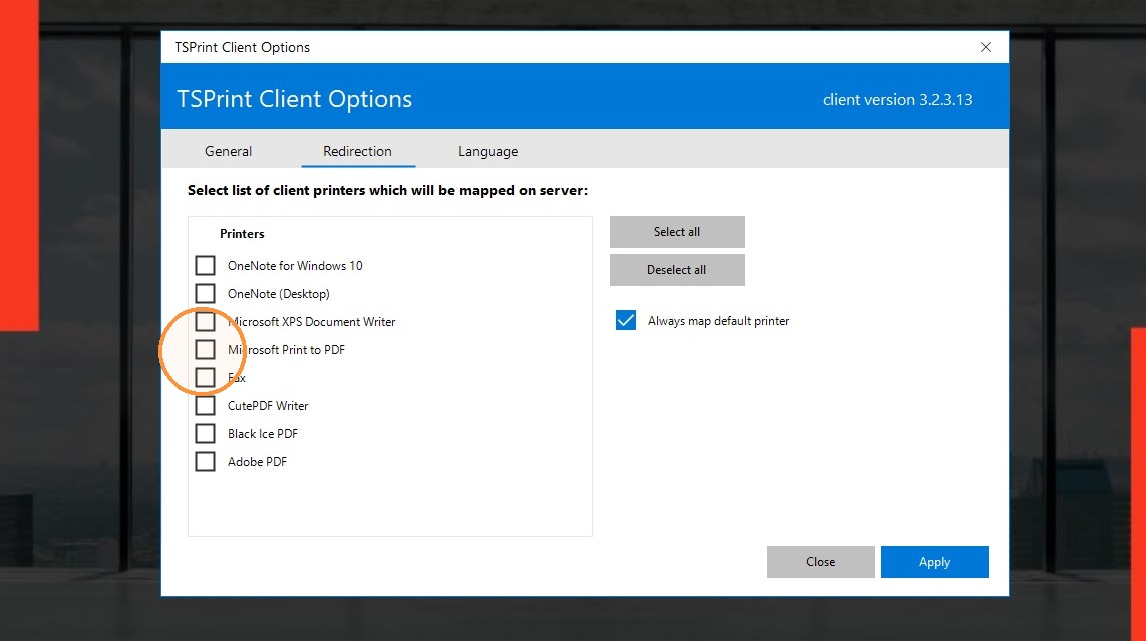The height and width of the screenshot is (641, 1146).
Task: Click the OneNote (Desktop) label text
Action: 278,294
